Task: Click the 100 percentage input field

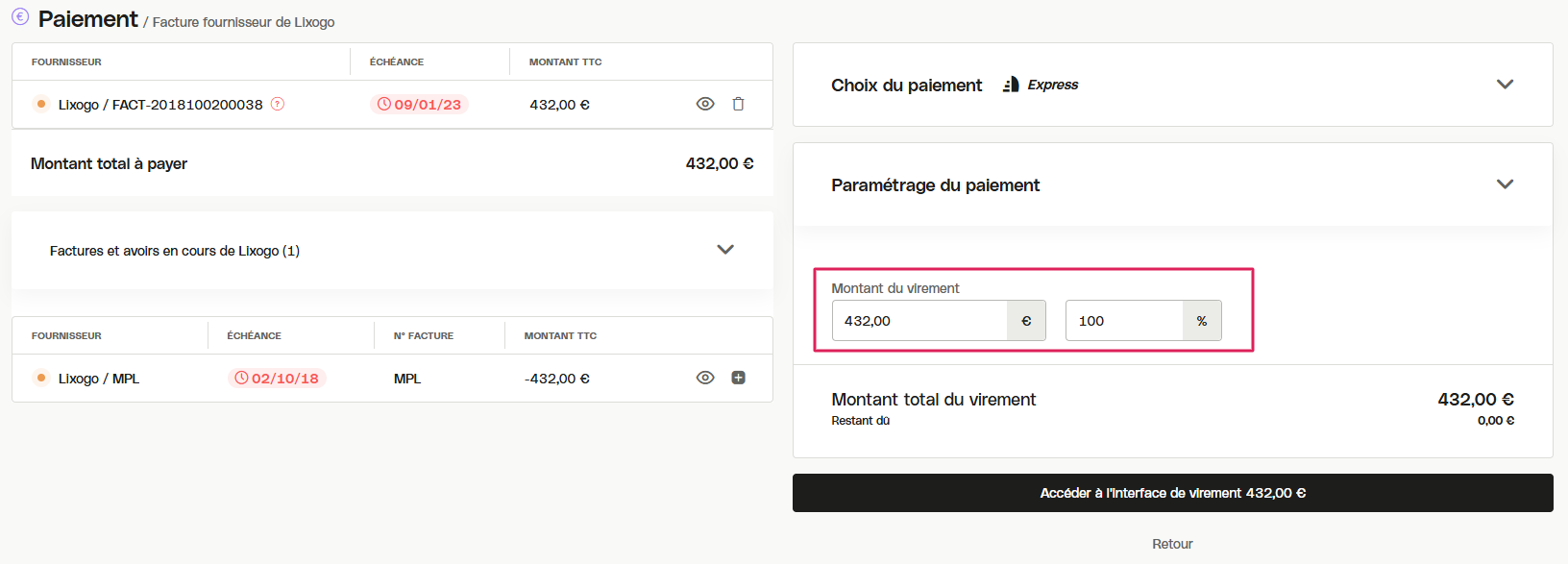Action: 1124,321
